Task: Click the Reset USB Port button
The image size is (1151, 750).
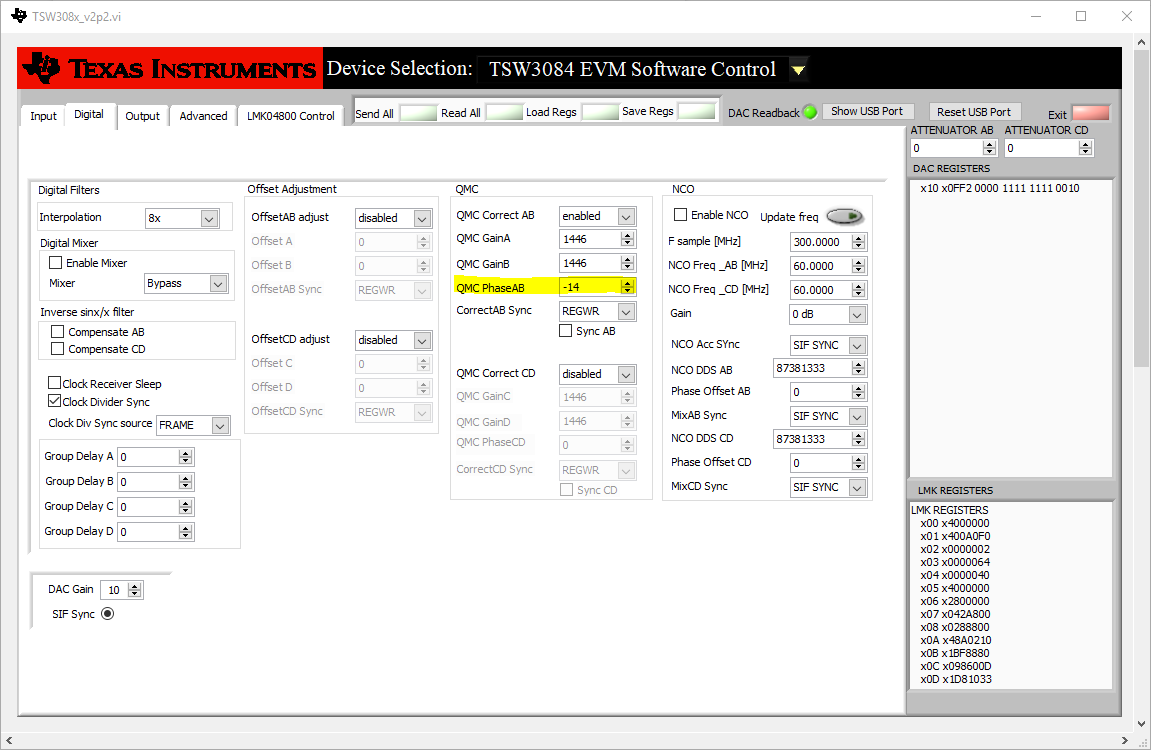Action: click(x=973, y=112)
